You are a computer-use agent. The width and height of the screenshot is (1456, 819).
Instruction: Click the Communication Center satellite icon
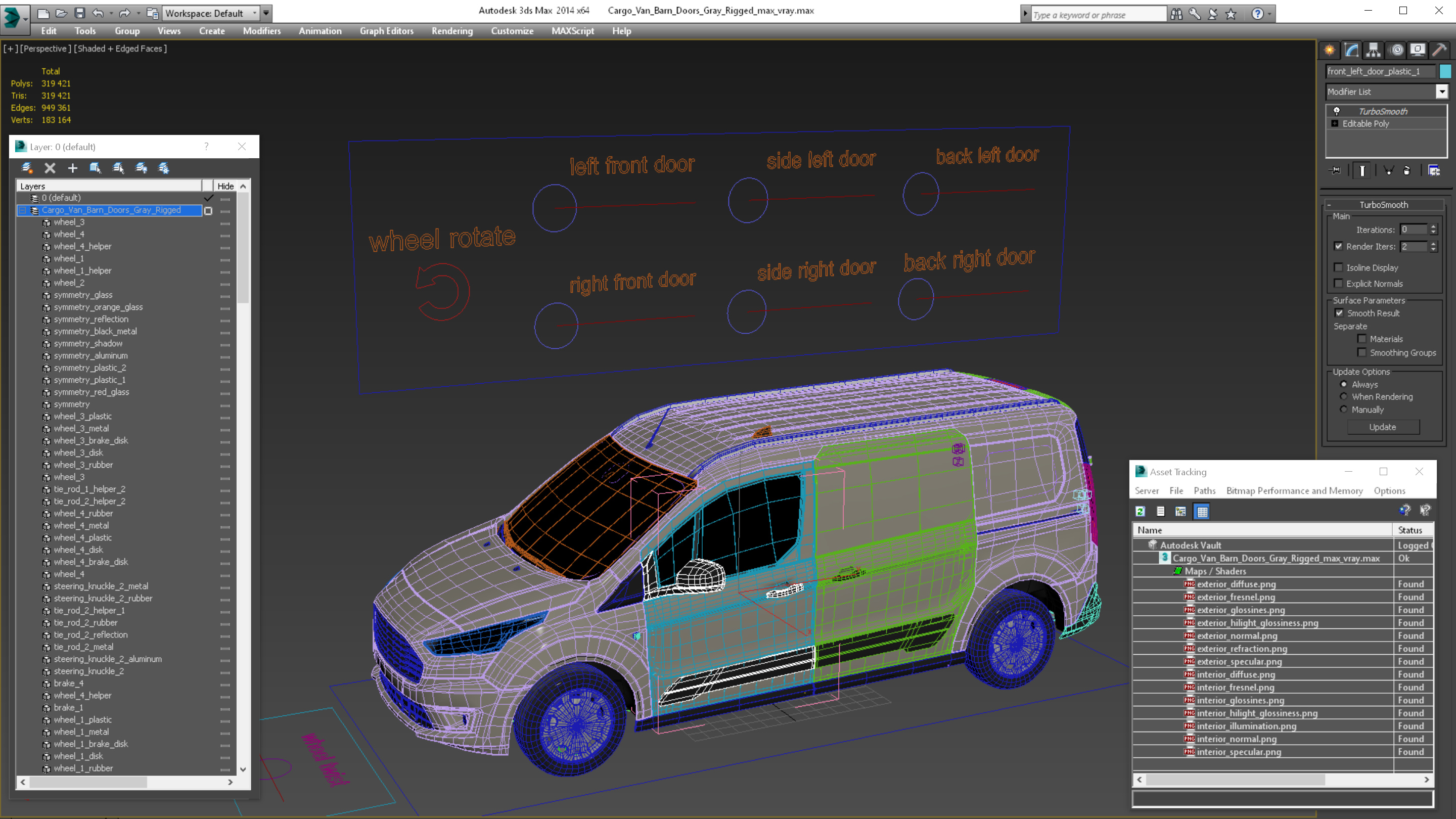(x=1212, y=14)
